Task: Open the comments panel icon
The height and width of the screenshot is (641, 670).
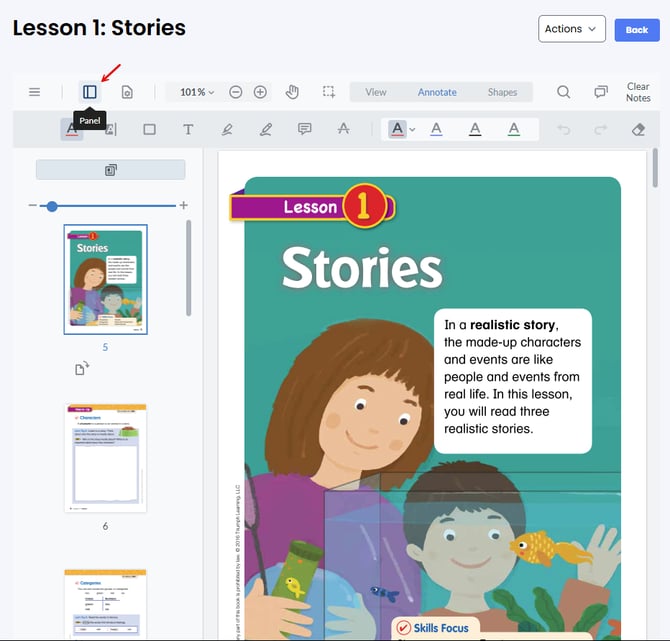Action: coord(601,92)
